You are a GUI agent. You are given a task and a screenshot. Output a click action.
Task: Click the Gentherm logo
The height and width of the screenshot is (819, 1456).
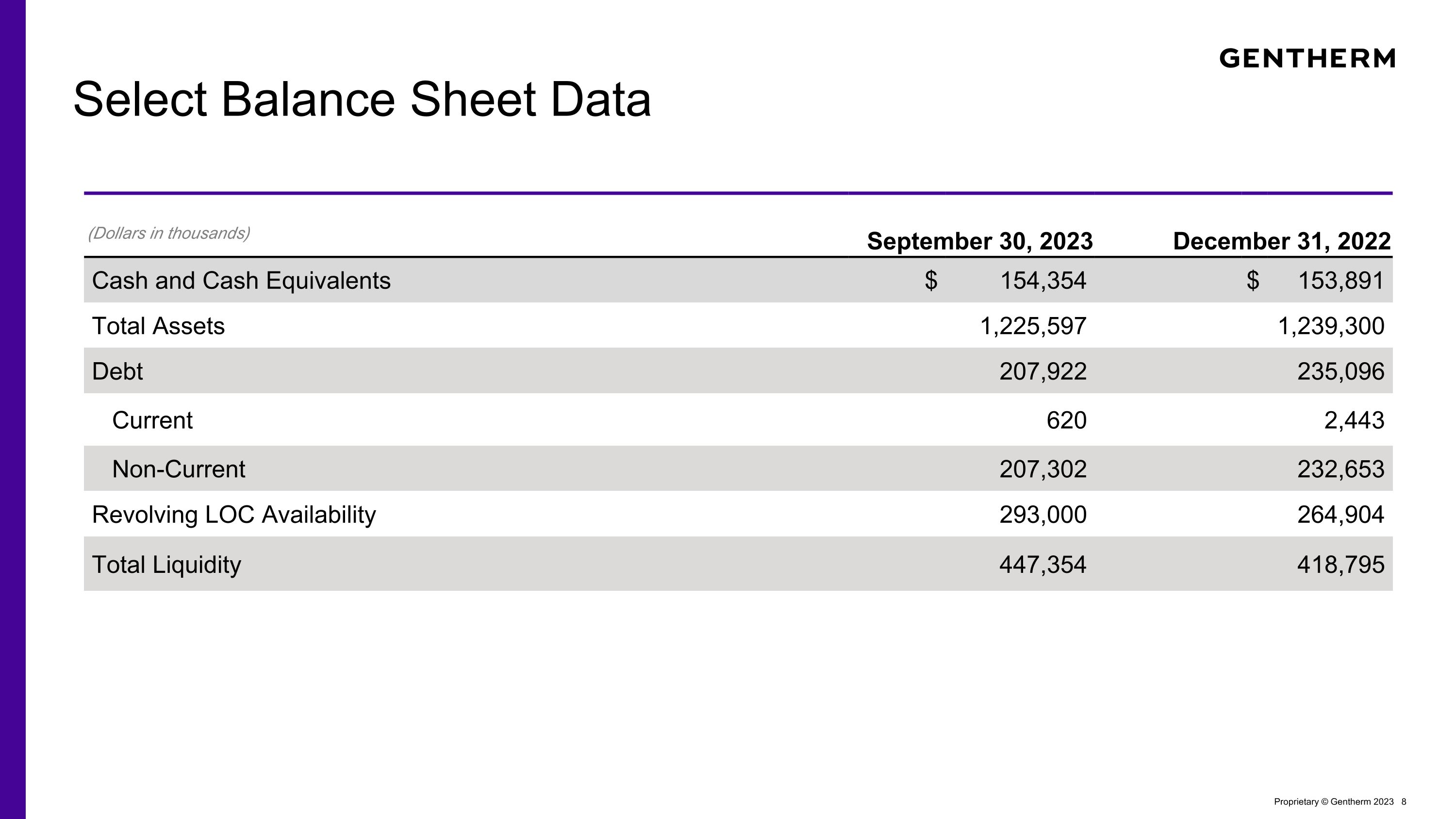click(x=1306, y=58)
